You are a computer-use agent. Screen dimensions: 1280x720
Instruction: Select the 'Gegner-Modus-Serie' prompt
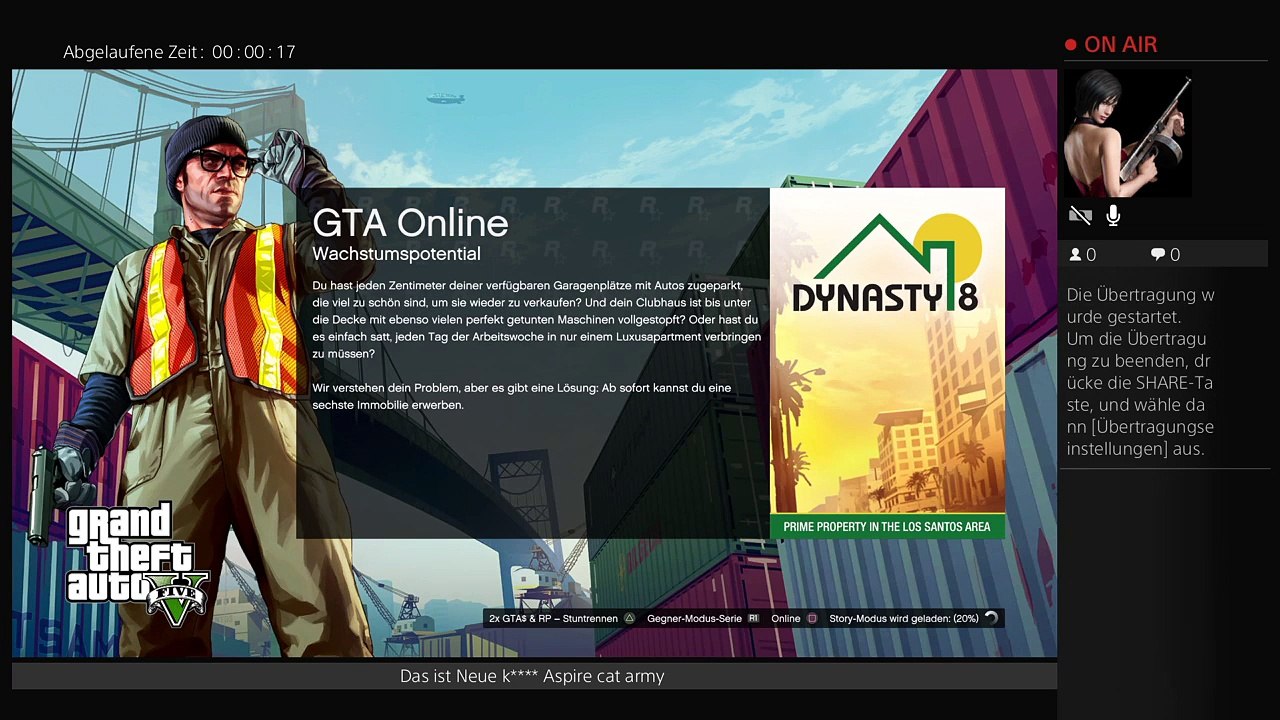[694, 619]
